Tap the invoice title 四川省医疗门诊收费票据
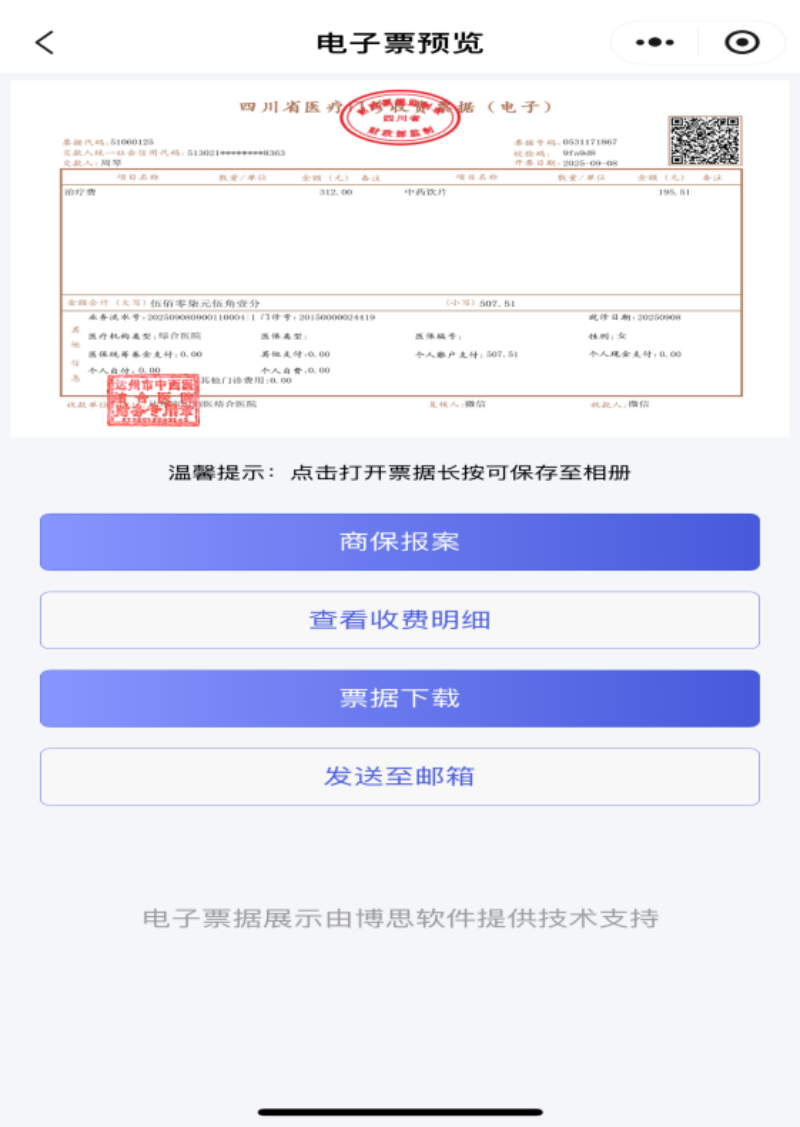 [x=396, y=107]
